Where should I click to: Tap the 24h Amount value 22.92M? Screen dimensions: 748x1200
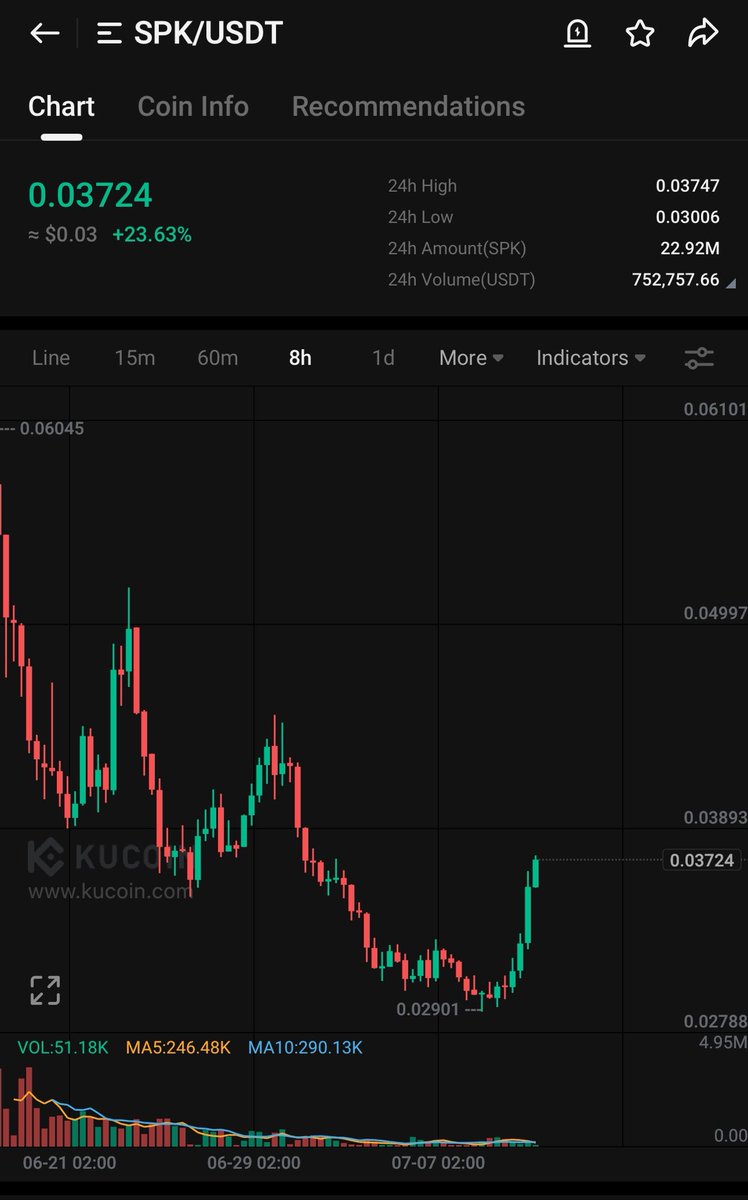point(690,248)
